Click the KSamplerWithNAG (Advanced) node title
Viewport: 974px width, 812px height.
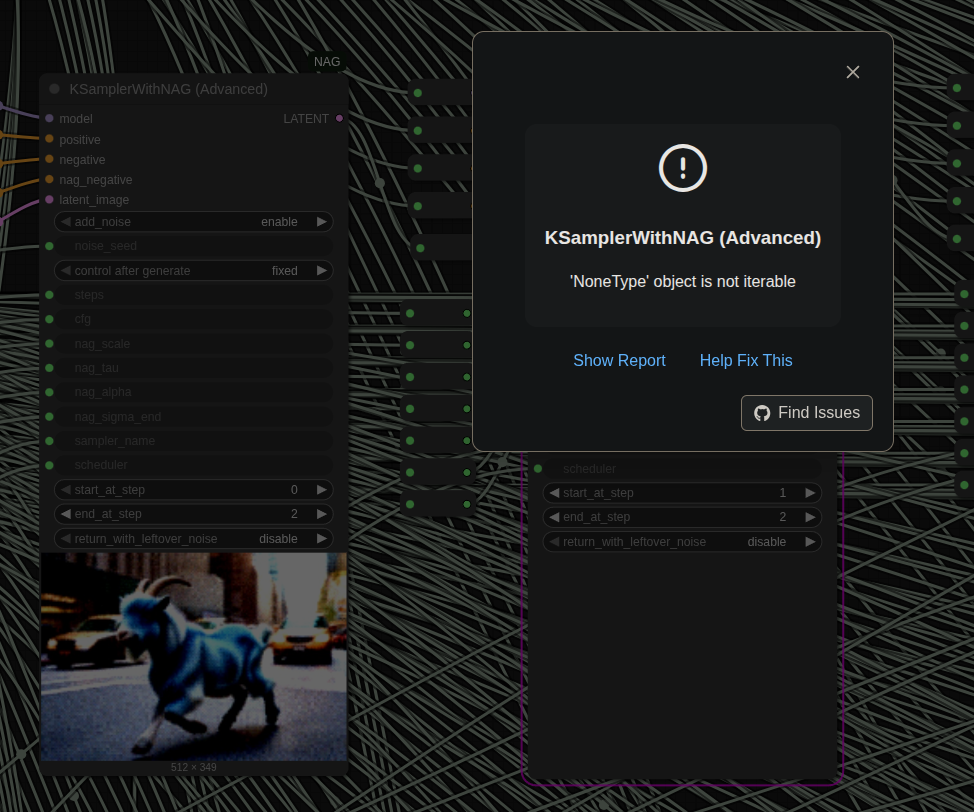tap(168, 89)
